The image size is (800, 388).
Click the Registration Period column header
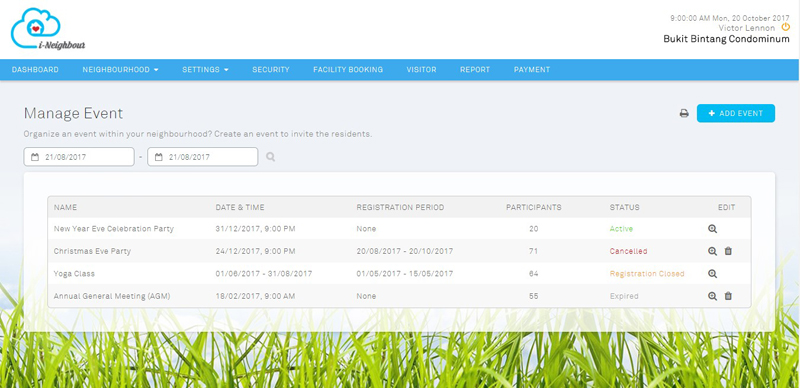pyautogui.click(x=400, y=207)
